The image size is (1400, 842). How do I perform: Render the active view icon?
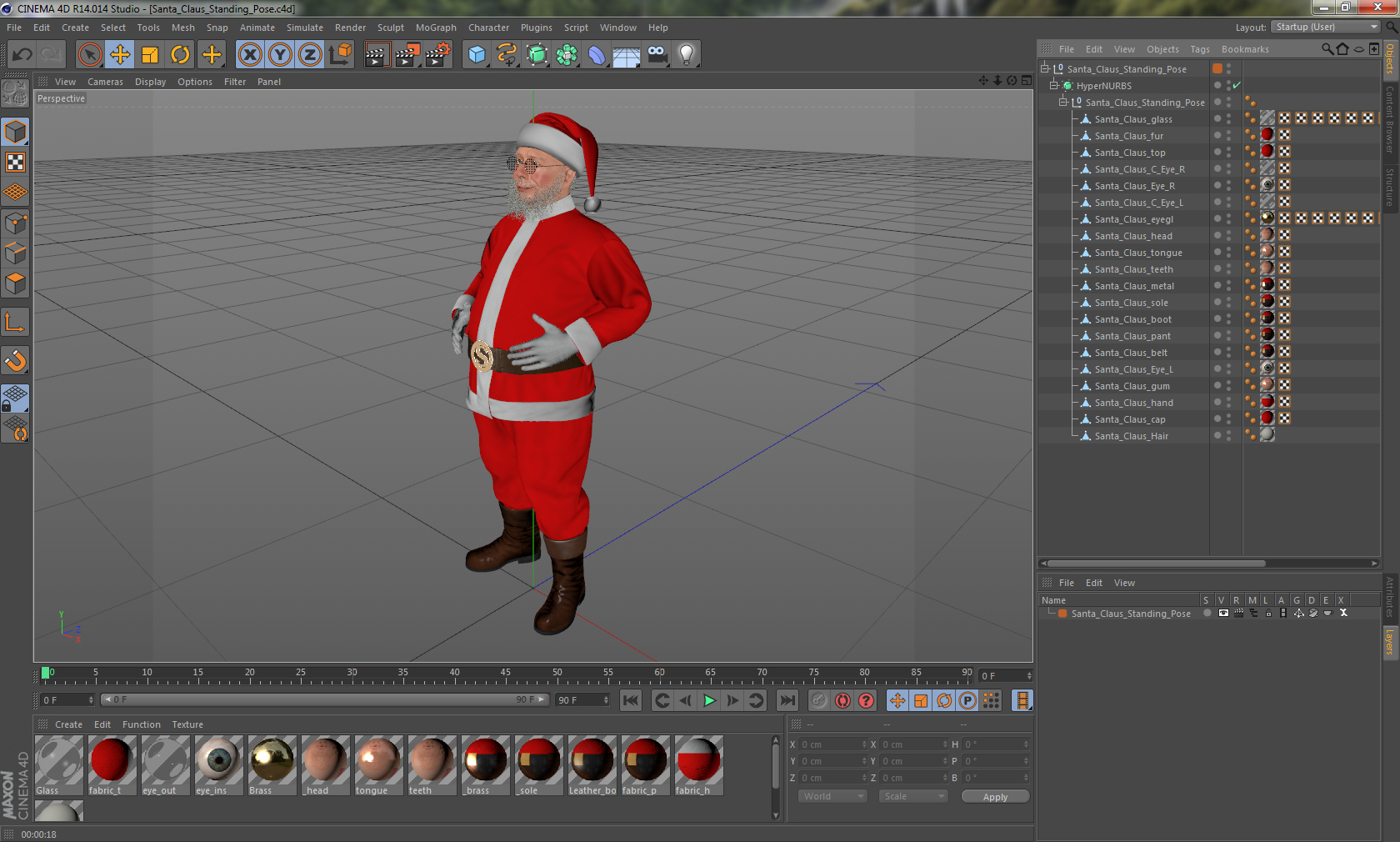(x=377, y=55)
